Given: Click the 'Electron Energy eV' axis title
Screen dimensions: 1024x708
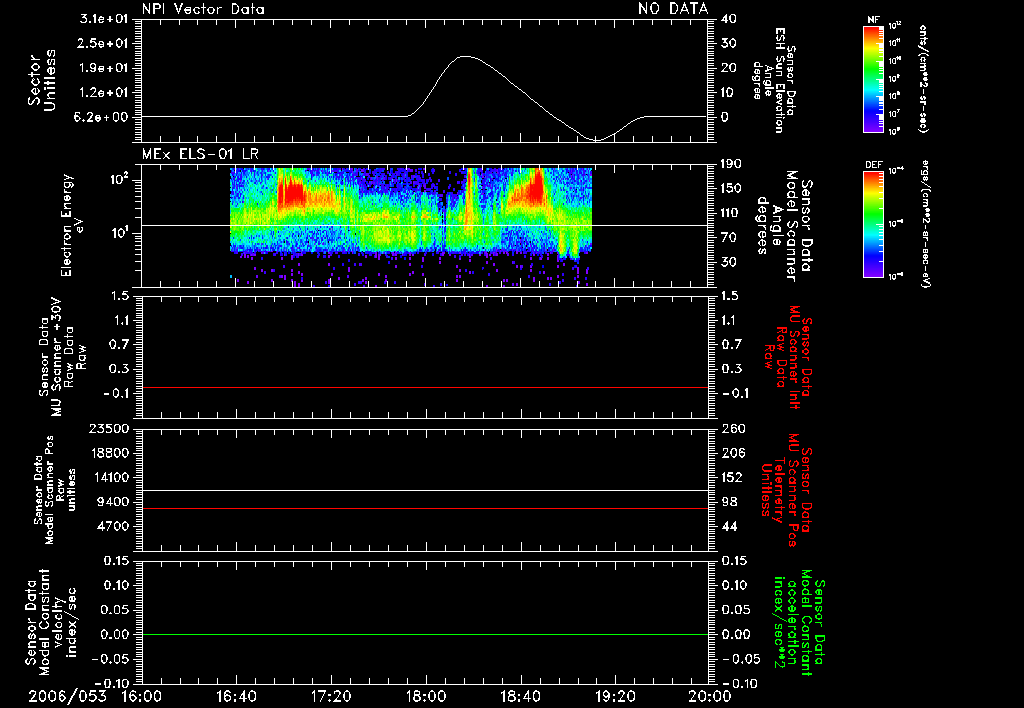Looking at the screenshot, I should coord(71,225).
